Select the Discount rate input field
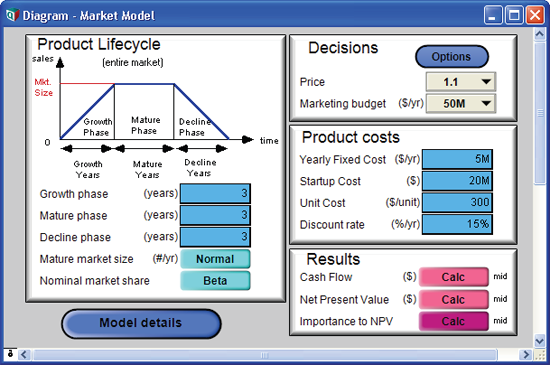The height and width of the screenshot is (365, 550). tap(457, 224)
